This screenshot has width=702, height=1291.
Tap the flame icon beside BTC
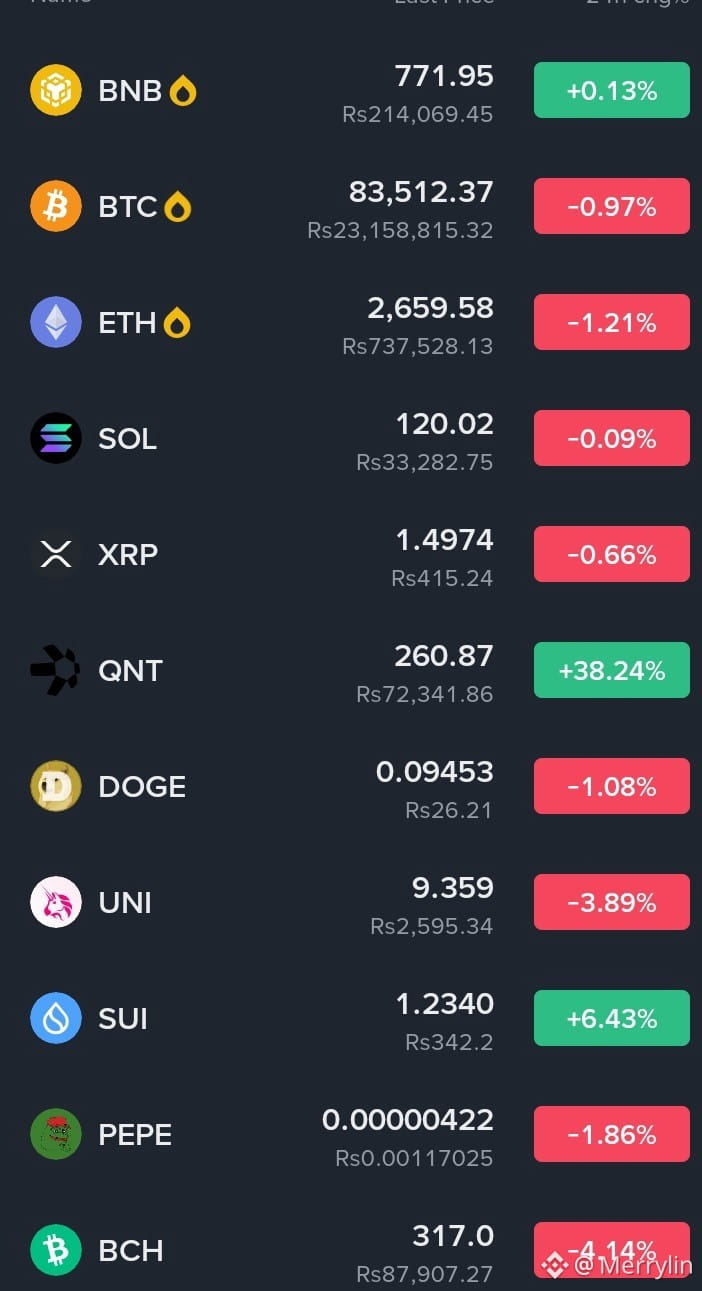(x=177, y=206)
